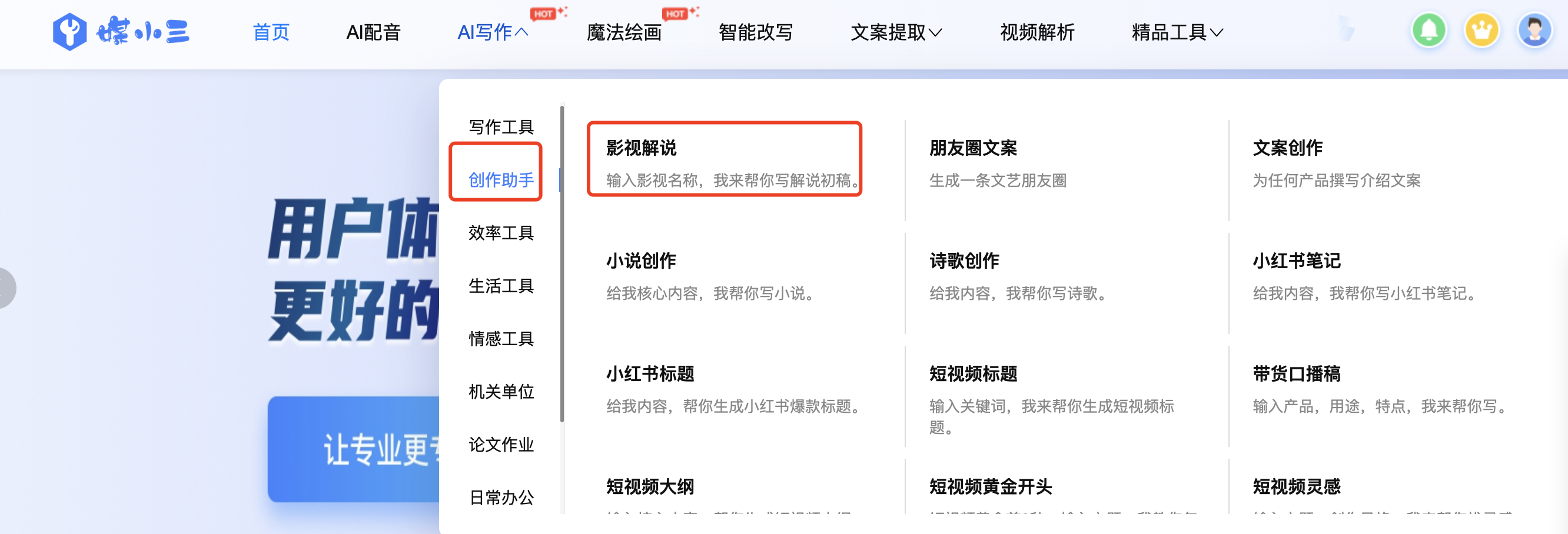Click the 媒小三 logo

point(121,32)
